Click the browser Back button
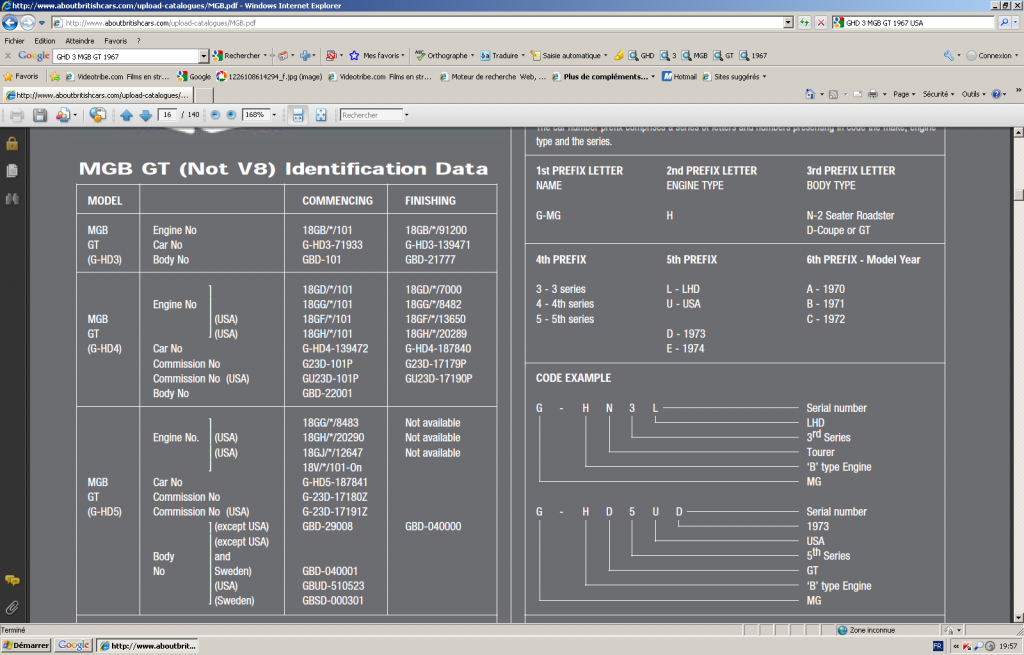The width and height of the screenshot is (1024, 655). [x=10, y=23]
